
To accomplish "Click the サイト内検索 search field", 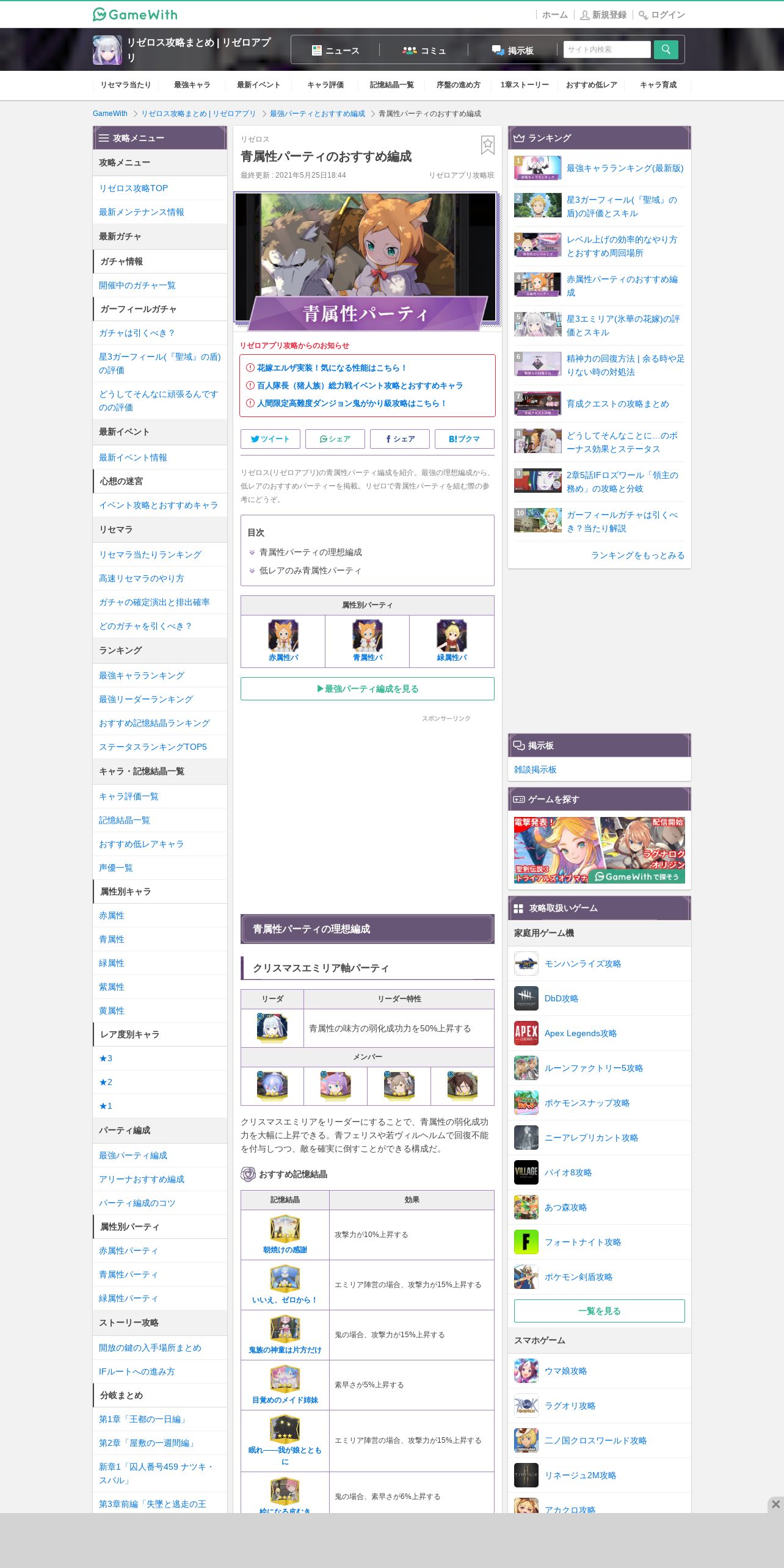I will [x=607, y=49].
